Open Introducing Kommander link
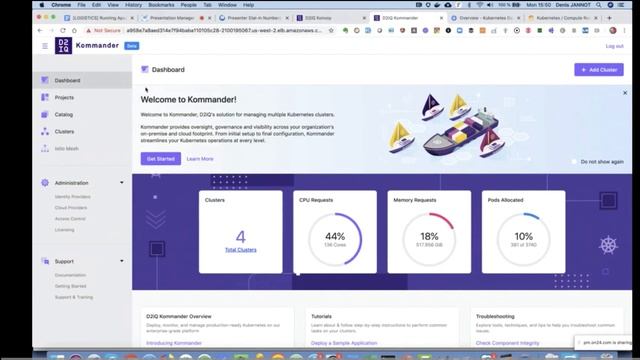The image size is (640, 360). (174, 343)
